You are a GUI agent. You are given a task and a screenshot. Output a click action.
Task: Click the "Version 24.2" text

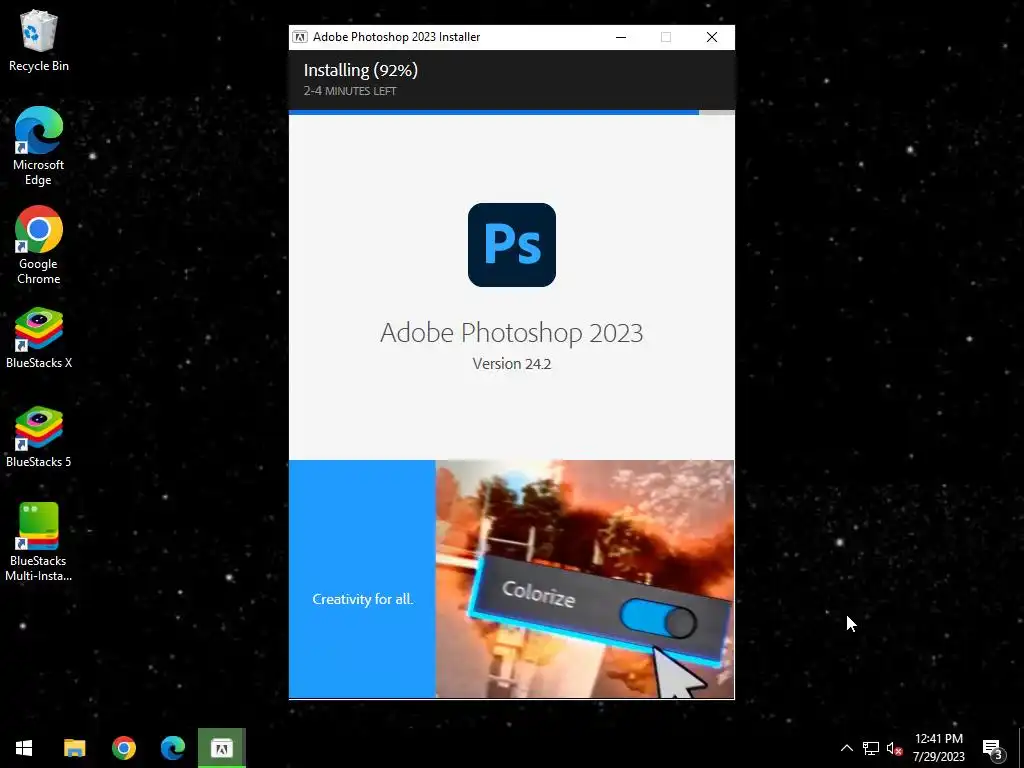511,364
